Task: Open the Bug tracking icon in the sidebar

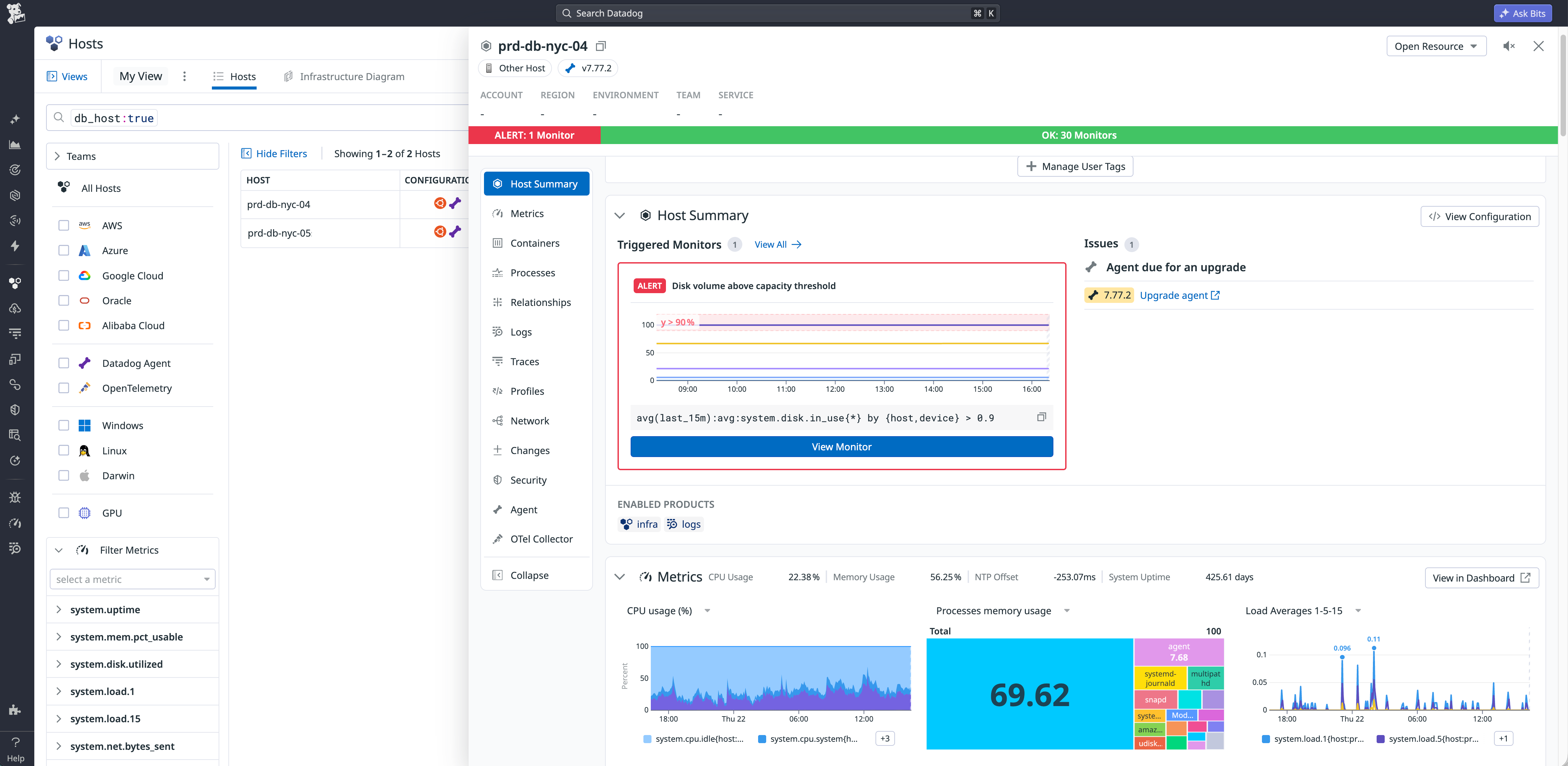Action: 15,497
